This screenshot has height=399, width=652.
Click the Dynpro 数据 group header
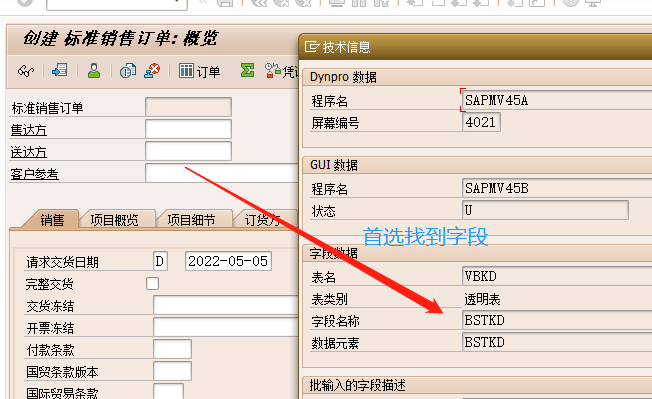477,77
